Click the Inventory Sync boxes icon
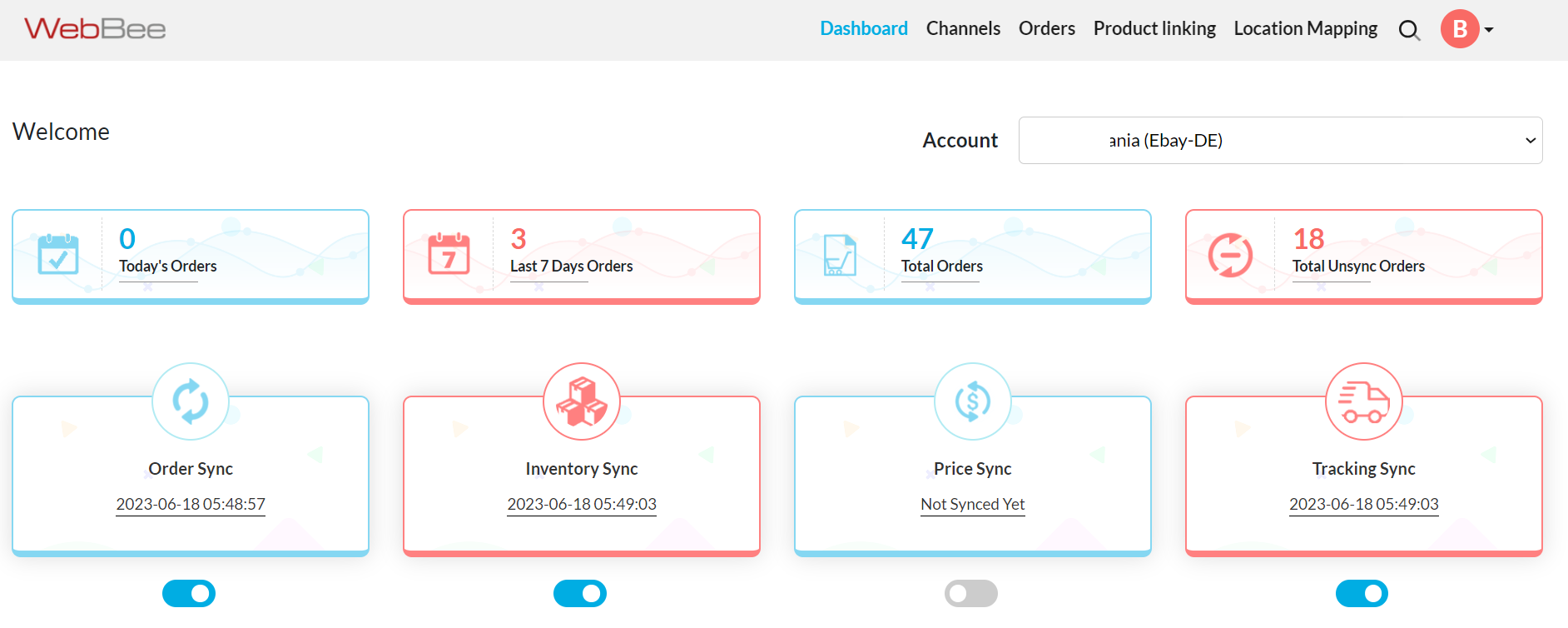The height and width of the screenshot is (628, 1568). coord(582,401)
